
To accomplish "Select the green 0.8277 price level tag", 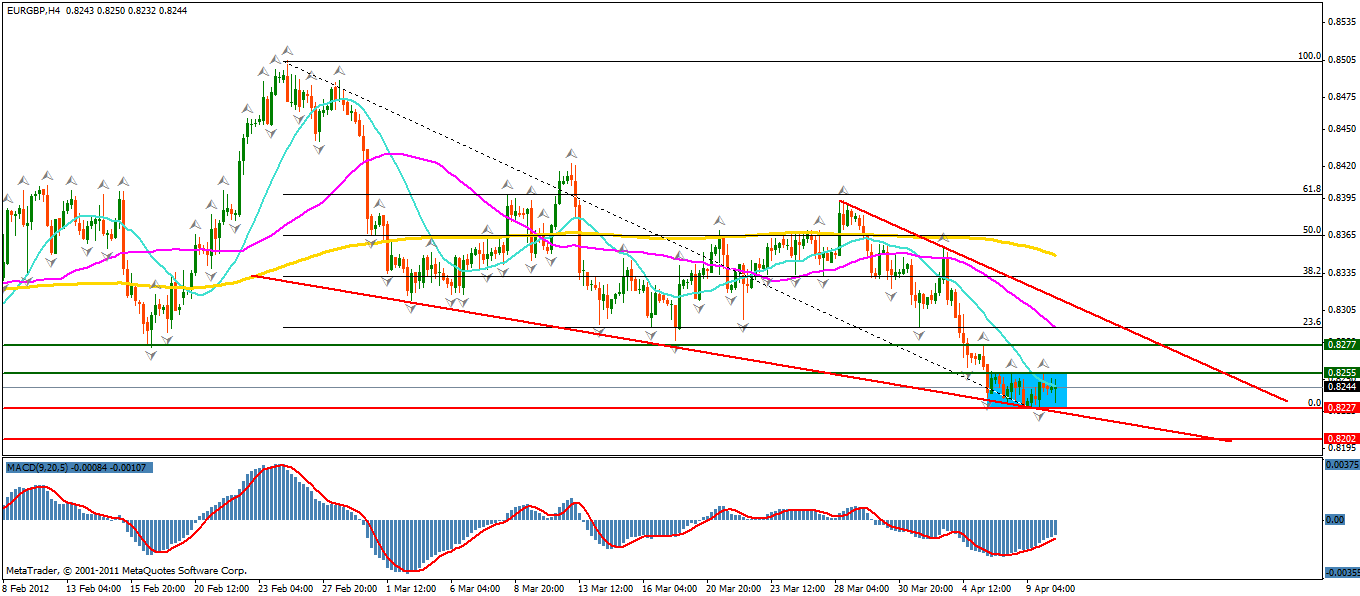I will (1340, 344).
